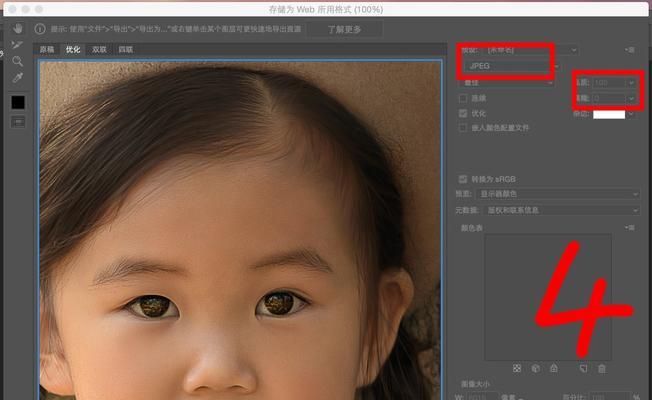Image resolution: width=652 pixels, height=400 pixels.
Task: Toggle slices visibility button
Action: (x=18, y=122)
